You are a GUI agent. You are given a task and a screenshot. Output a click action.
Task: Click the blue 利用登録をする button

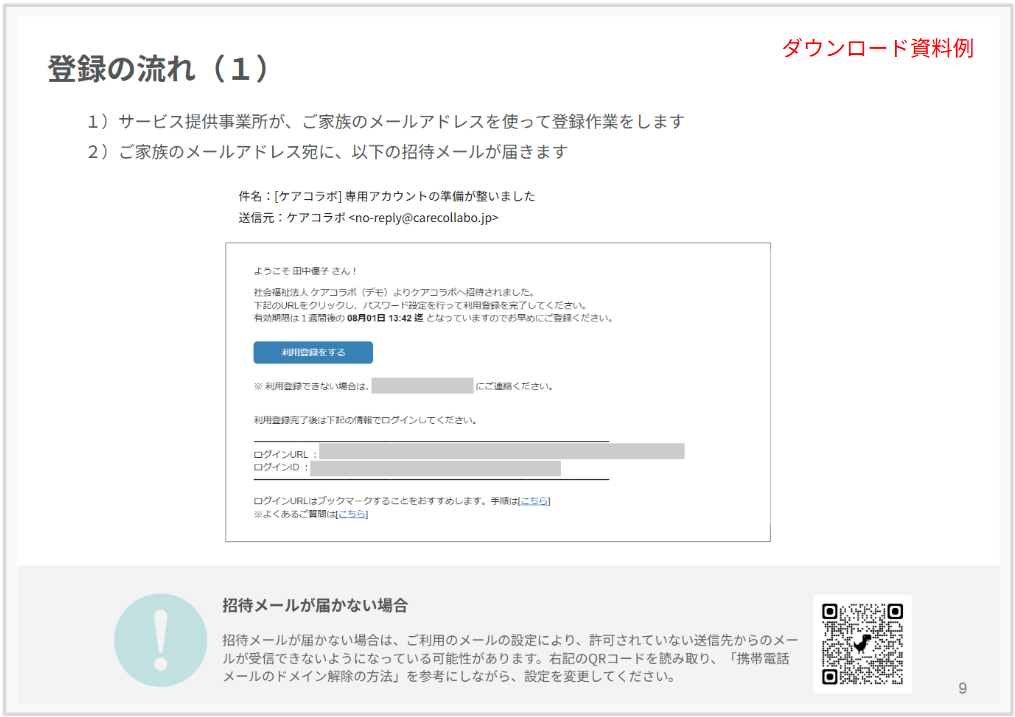pyautogui.click(x=313, y=353)
